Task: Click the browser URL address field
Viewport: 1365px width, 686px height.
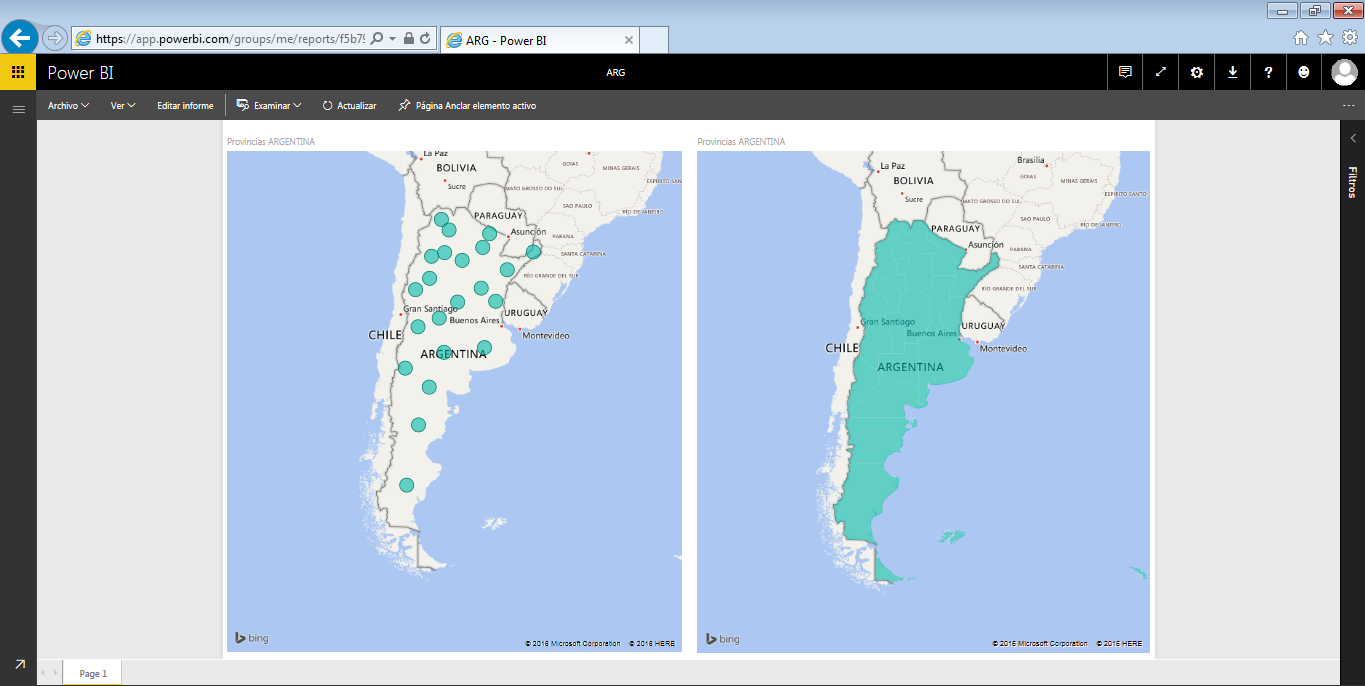Action: 232,39
